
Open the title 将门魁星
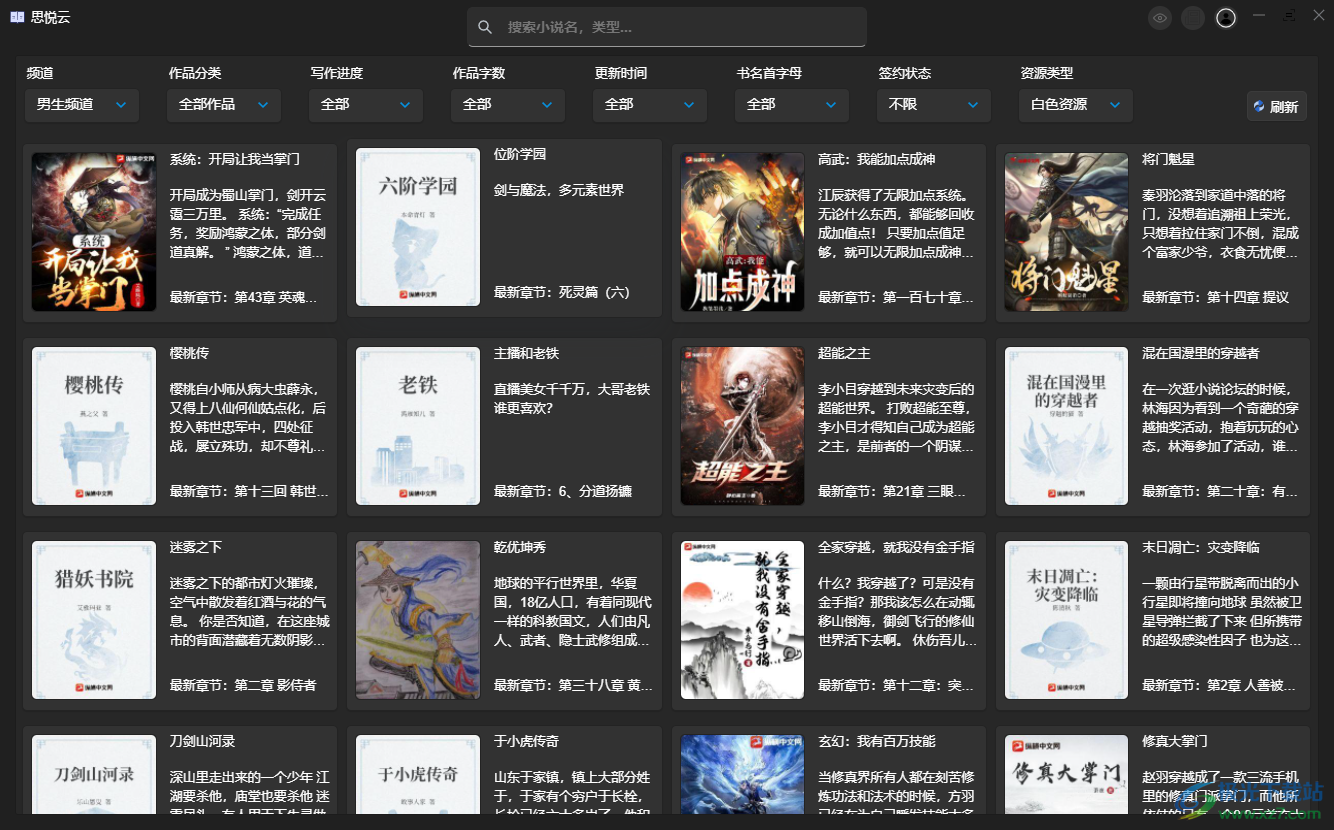coord(1168,159)
